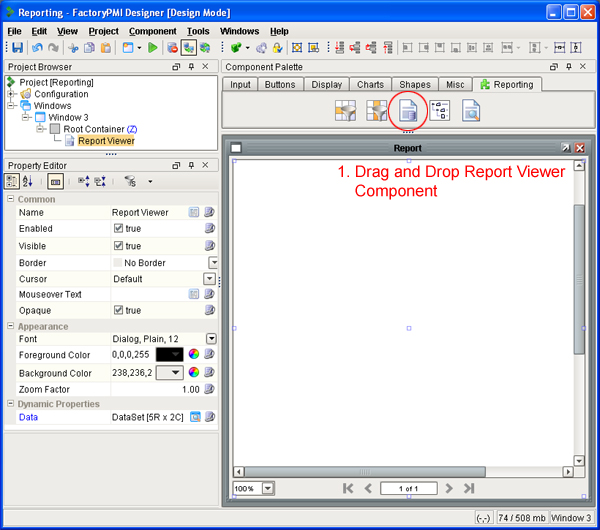Open the Foreground Color black swatch
The image size is (600, 530).
pyautogui.click(x=170, y=354)
